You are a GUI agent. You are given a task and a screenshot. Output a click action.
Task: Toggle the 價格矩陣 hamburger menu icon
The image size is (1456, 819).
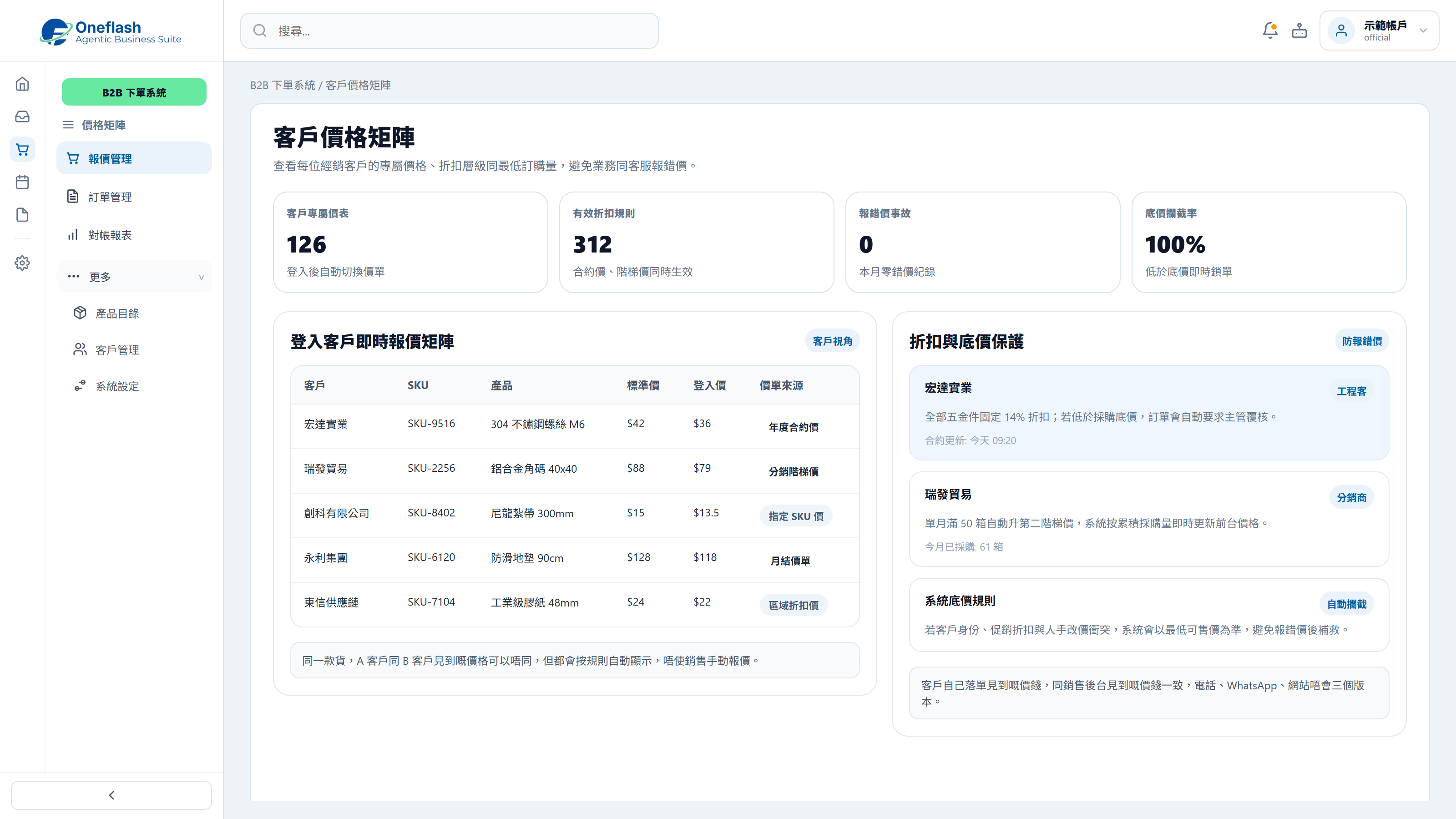point(68,125)
